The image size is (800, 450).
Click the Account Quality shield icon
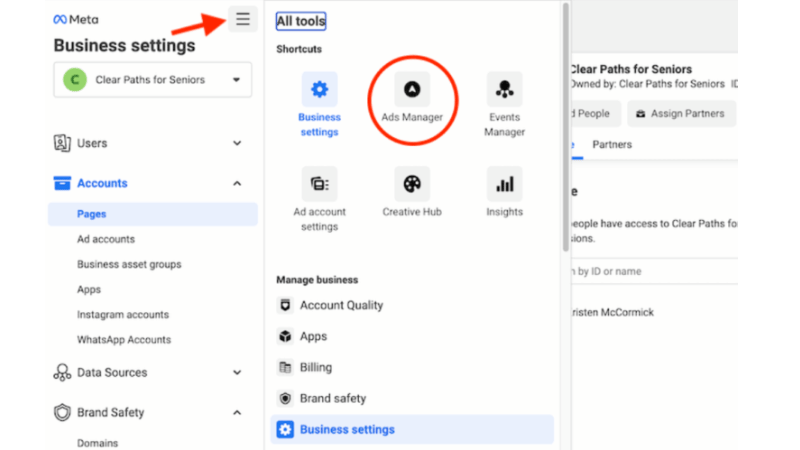coord(285,305)
